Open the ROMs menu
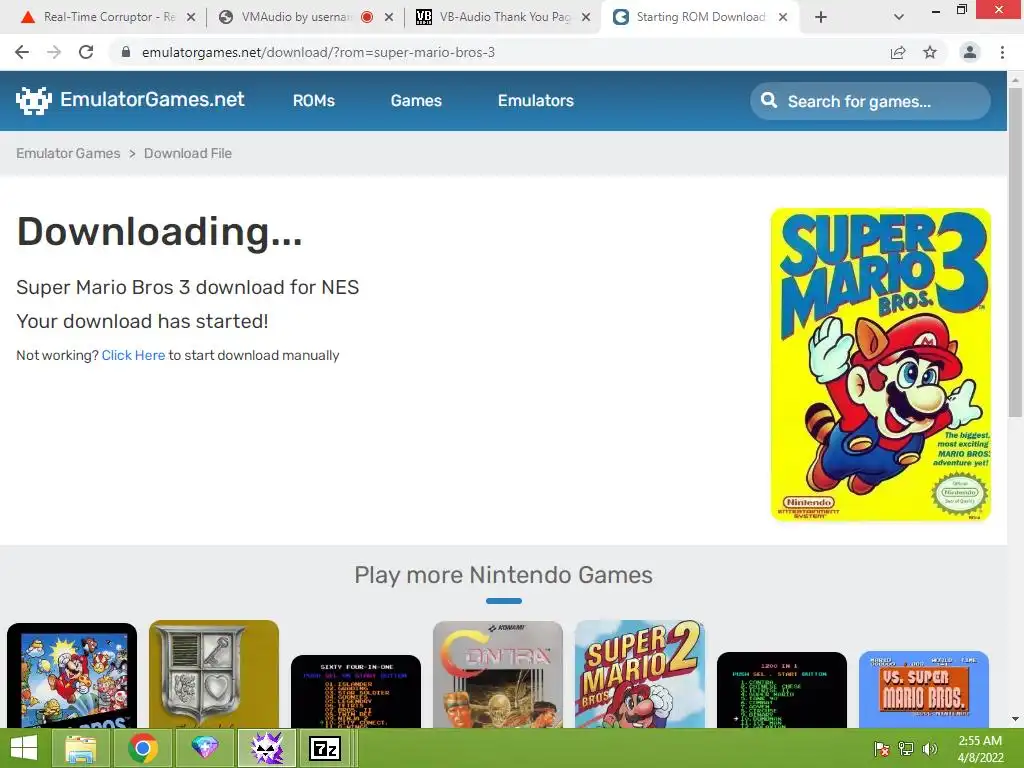 313,101
